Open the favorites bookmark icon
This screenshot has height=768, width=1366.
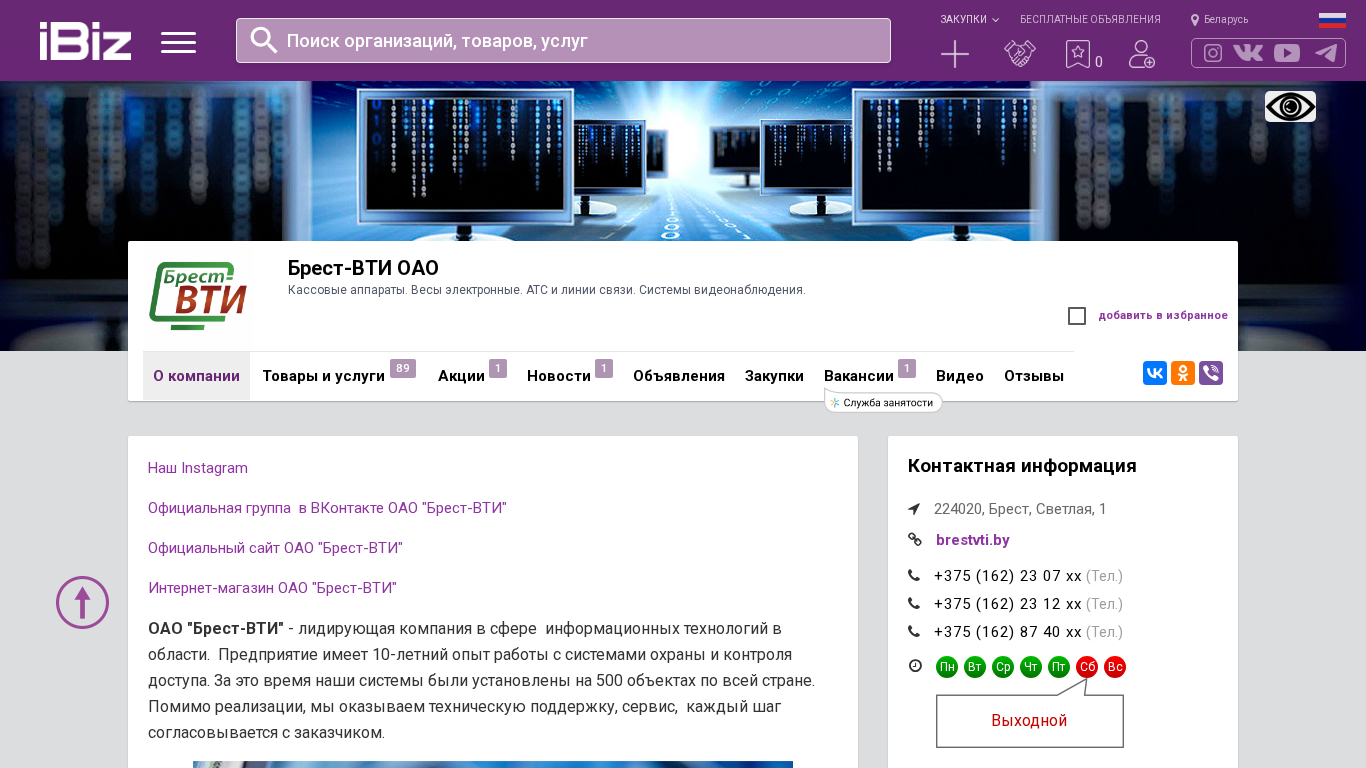point(1078,54)
